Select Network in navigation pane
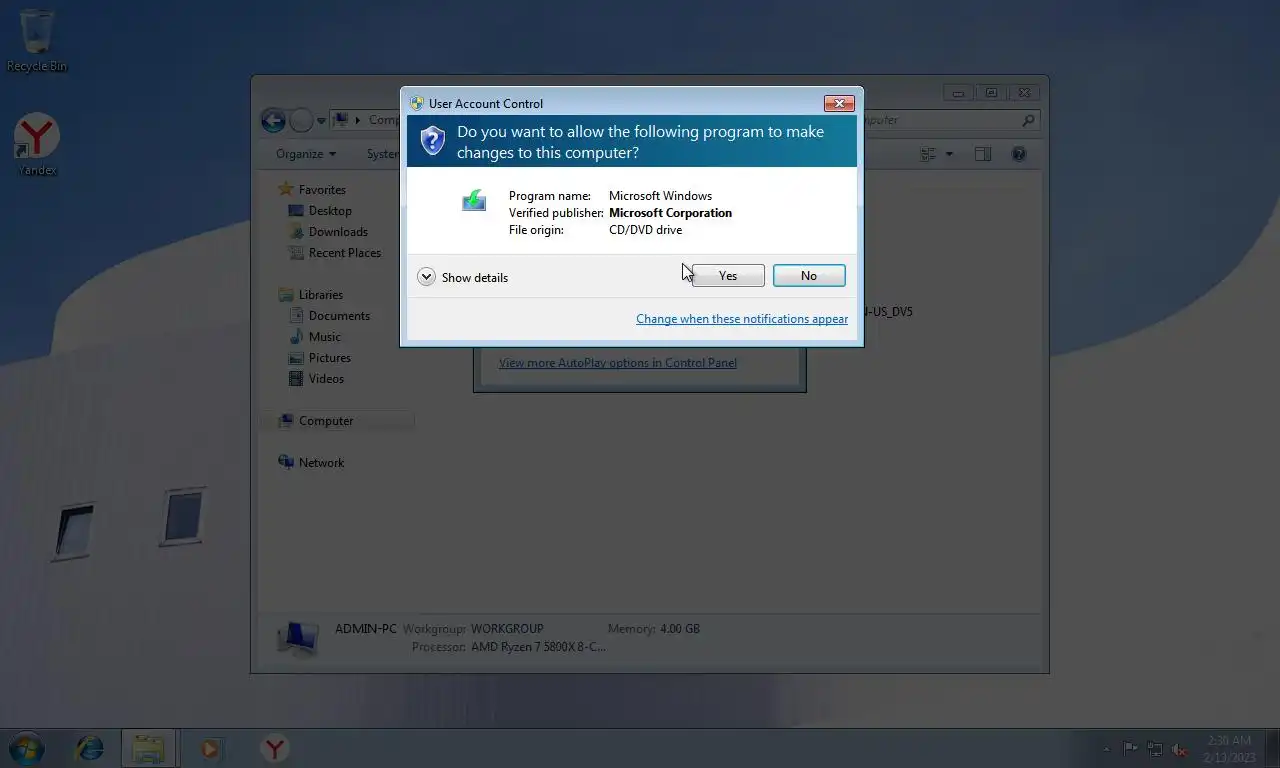 312,463
